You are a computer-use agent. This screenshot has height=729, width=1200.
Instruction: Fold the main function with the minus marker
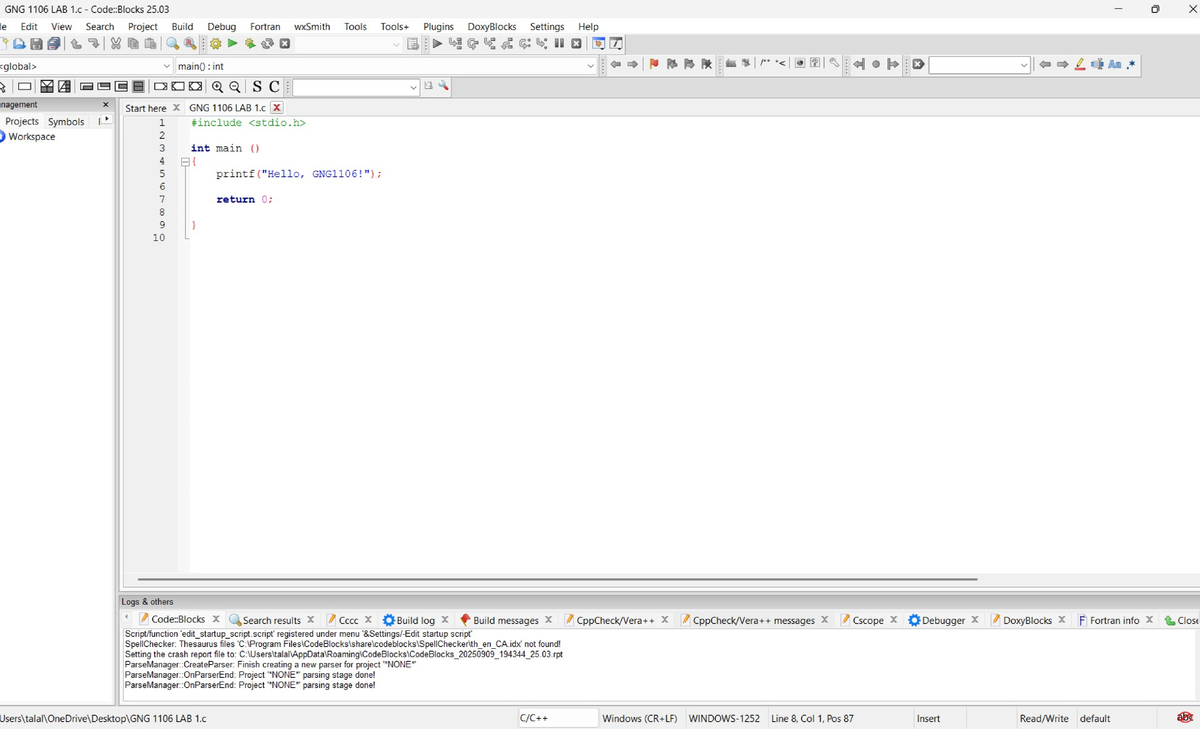click(x=185, y=161)
